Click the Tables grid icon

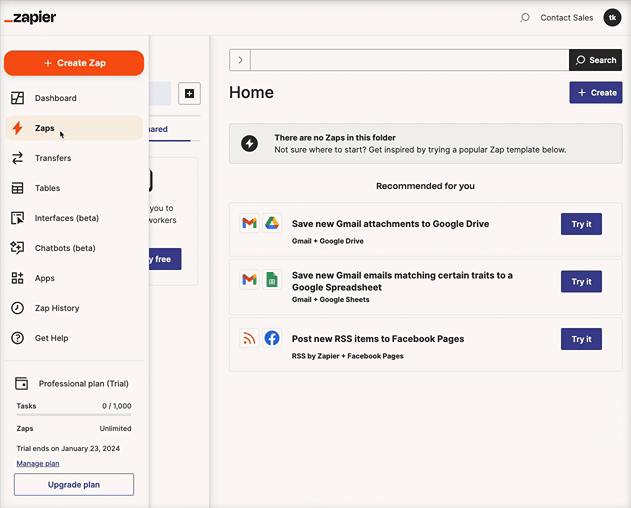(x=17, y=188)
